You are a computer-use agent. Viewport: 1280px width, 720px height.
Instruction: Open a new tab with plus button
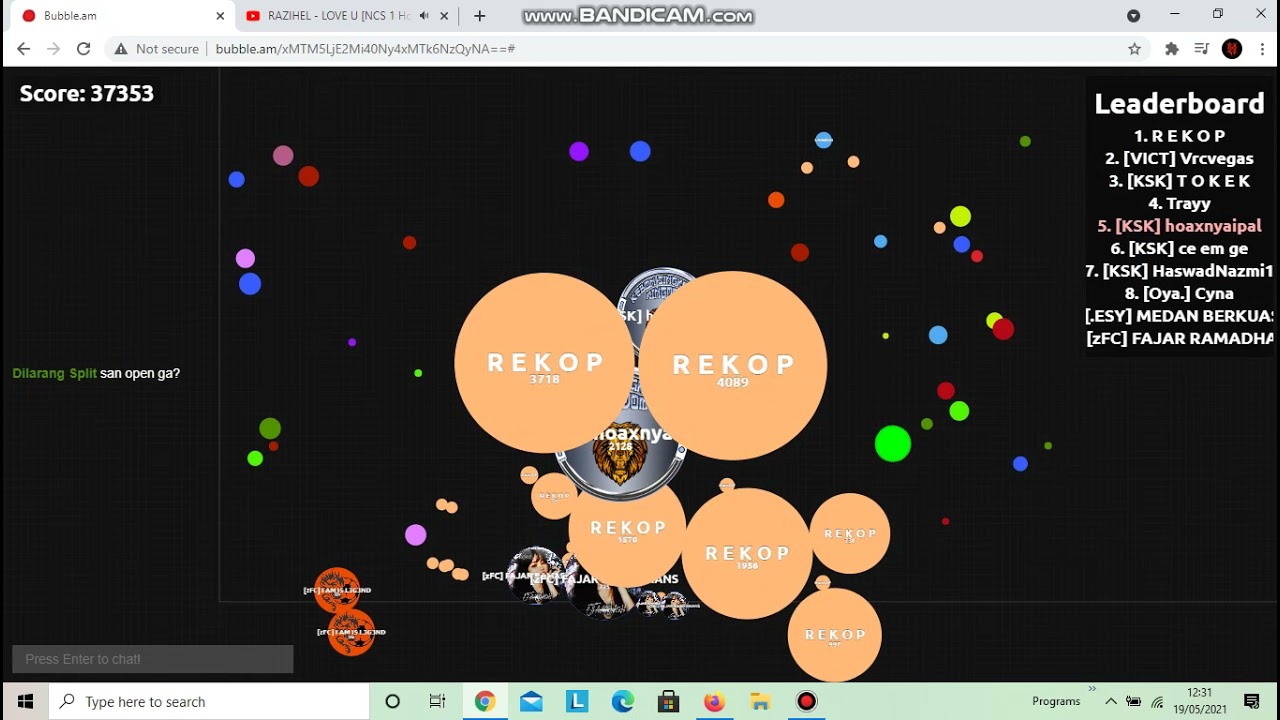[480, 16]
